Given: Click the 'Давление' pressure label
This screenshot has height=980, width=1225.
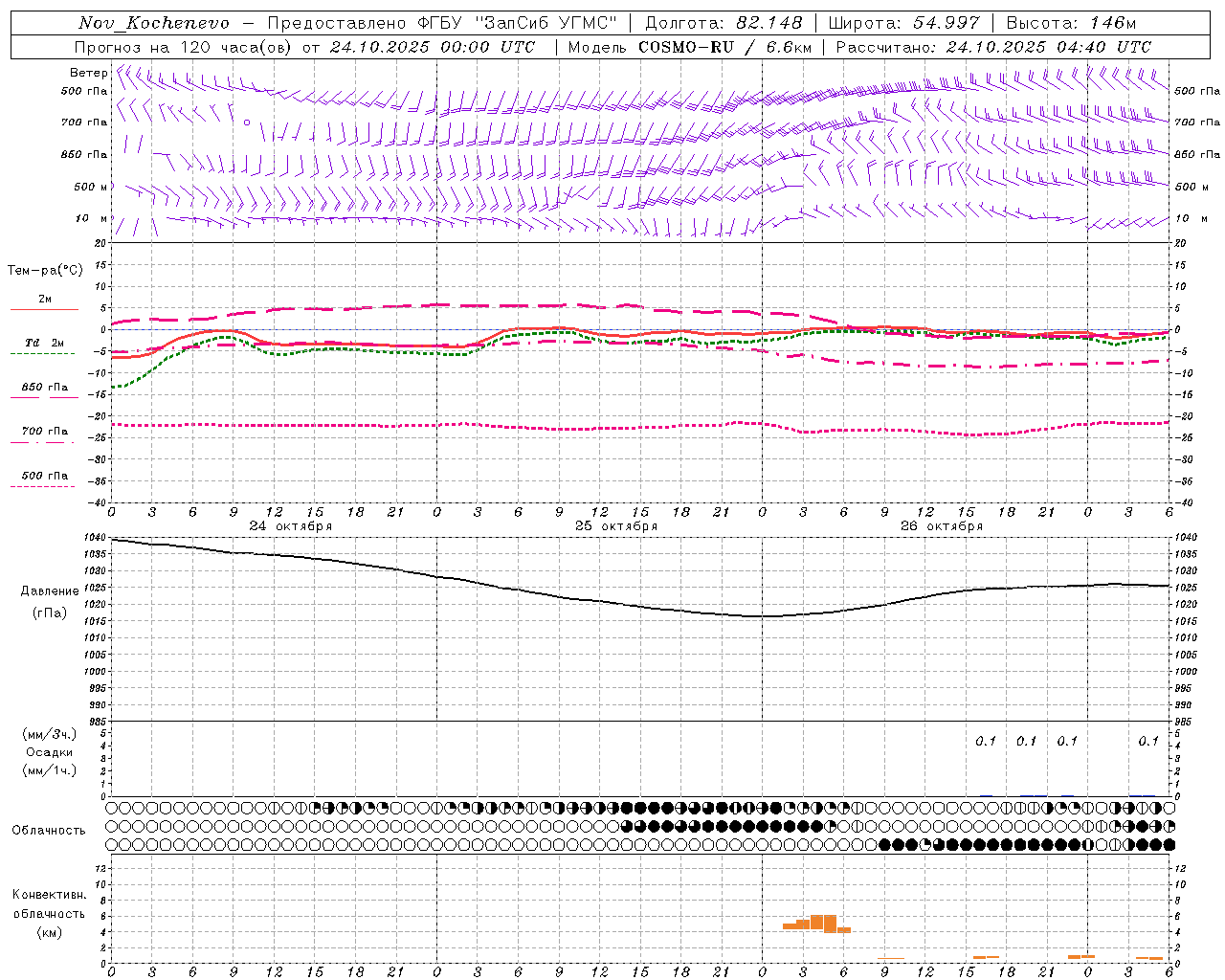Looking at the screenshot, I should click(x=50, y=590).
